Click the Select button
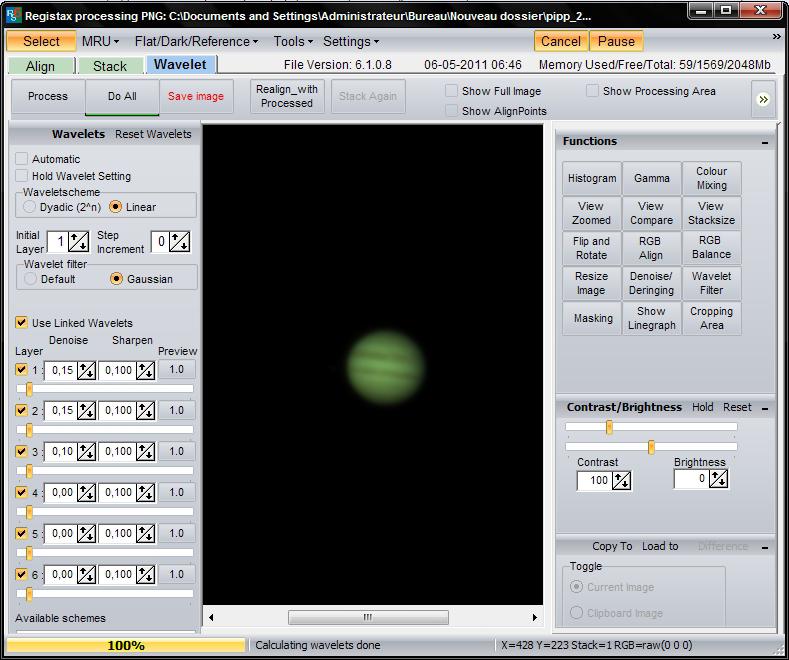The image size is (789, 660). tap(41, 41)
